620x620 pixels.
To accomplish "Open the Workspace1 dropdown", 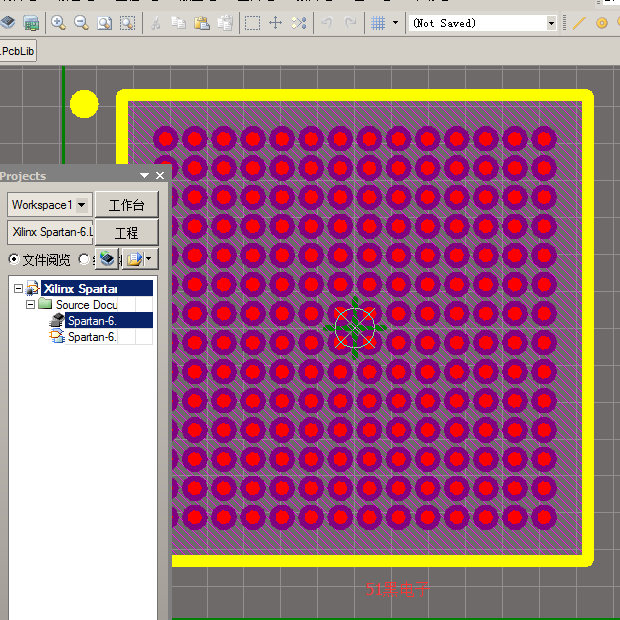I will coord(82,205).
